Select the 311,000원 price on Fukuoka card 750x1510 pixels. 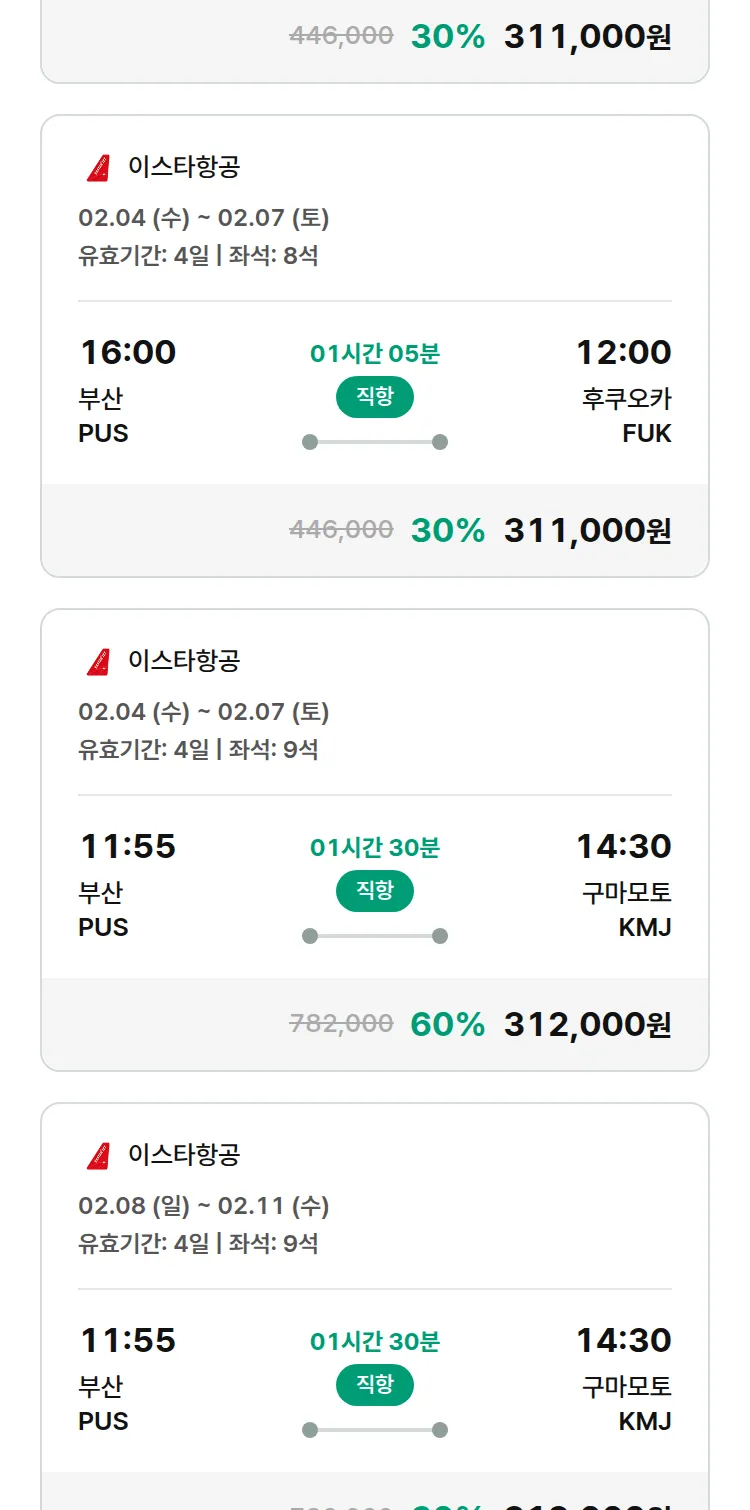pyautogui.click(x=587, y=530)
